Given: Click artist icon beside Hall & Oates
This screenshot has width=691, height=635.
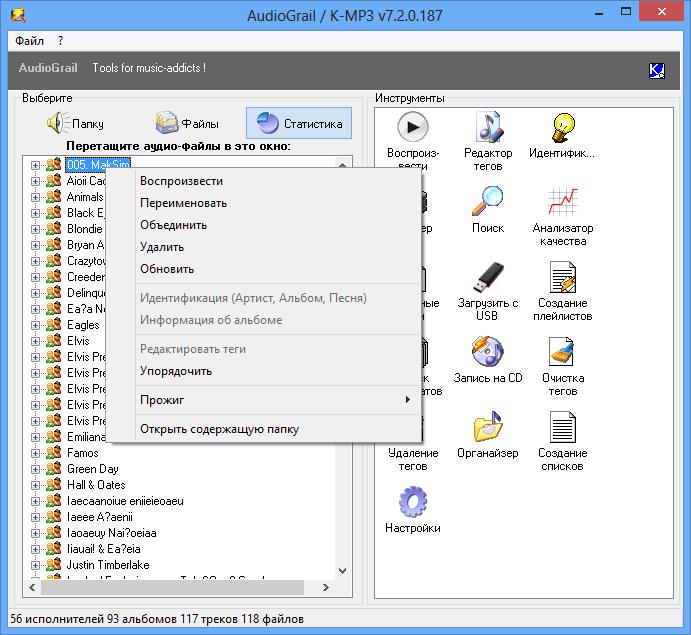Looking at the screenshot, I should tap(54, 485).
